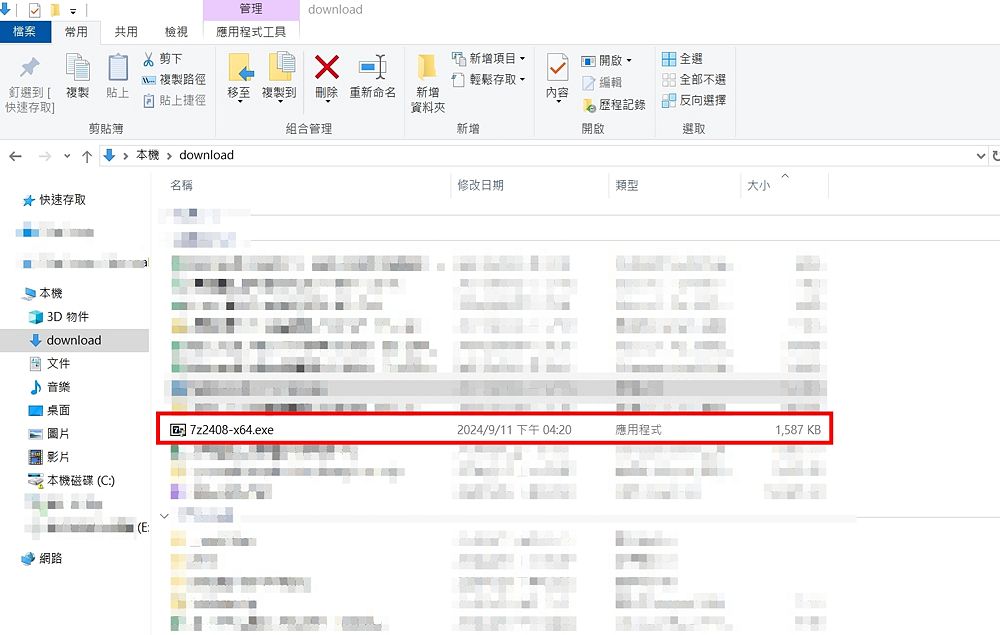Open 內容 (Properties) for selection

pos(557,80)
